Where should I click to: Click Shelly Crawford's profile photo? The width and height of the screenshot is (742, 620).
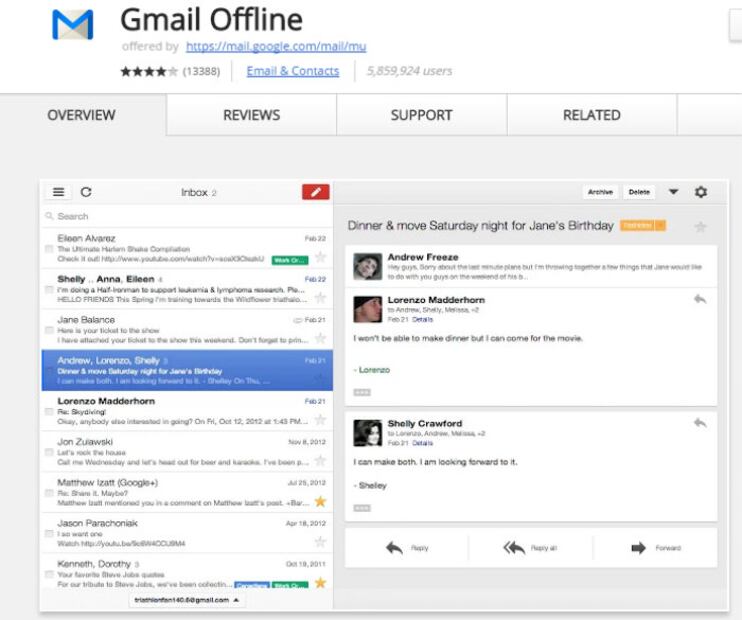click(x=368, y=433)
